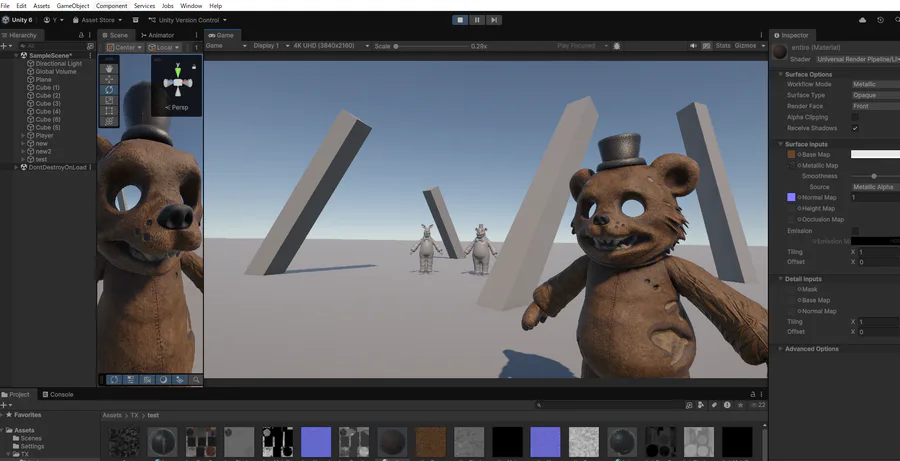
Task: Open the Display 1 dropdown
Action: [269, 46]
